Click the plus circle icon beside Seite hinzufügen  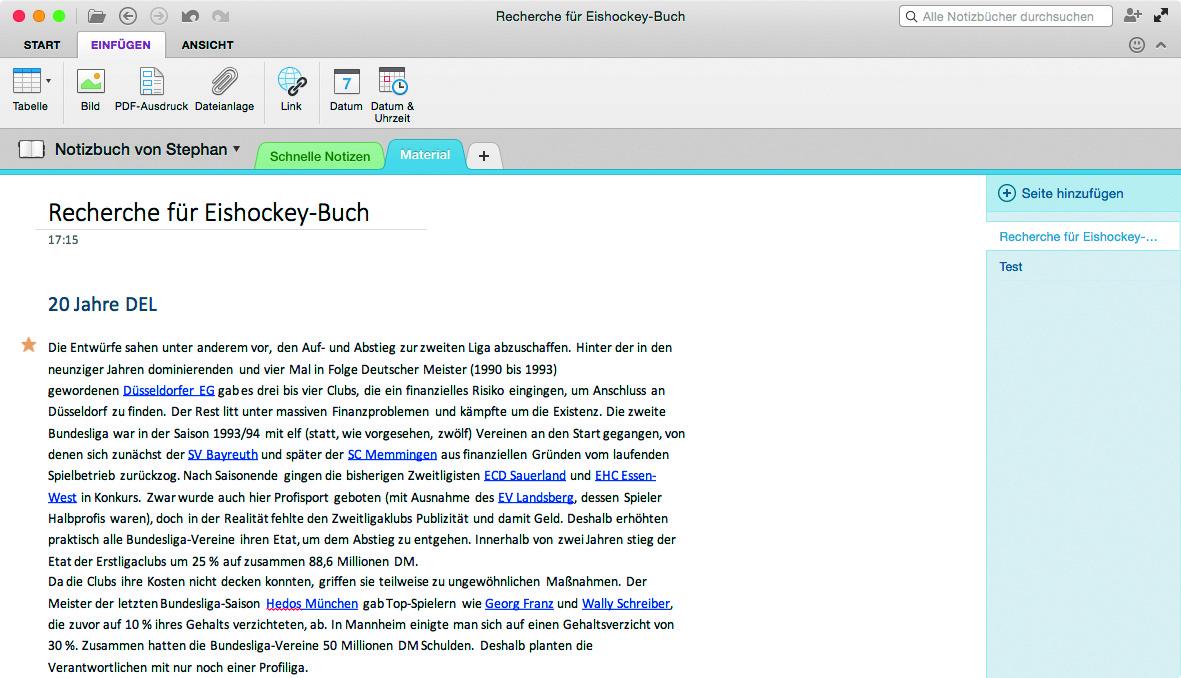(x=1007, y=194)
